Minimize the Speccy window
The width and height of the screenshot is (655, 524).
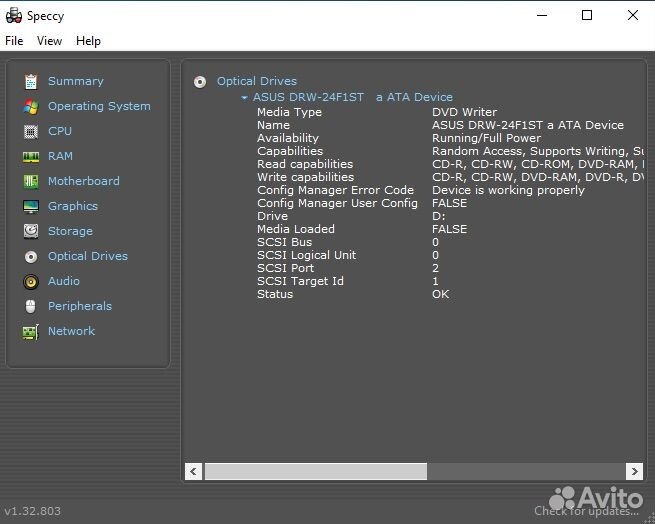pos(542,15)
